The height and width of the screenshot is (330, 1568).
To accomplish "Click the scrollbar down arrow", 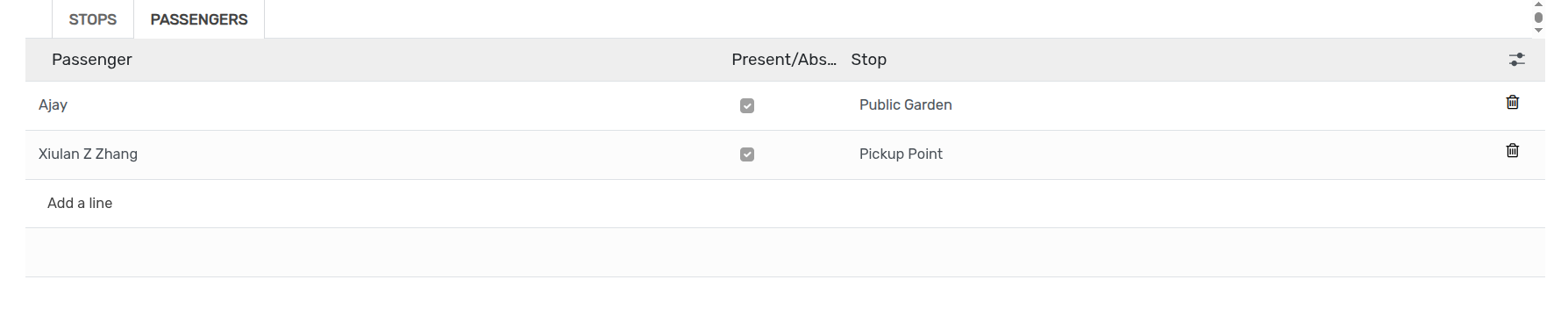I will coord(1538,31).
